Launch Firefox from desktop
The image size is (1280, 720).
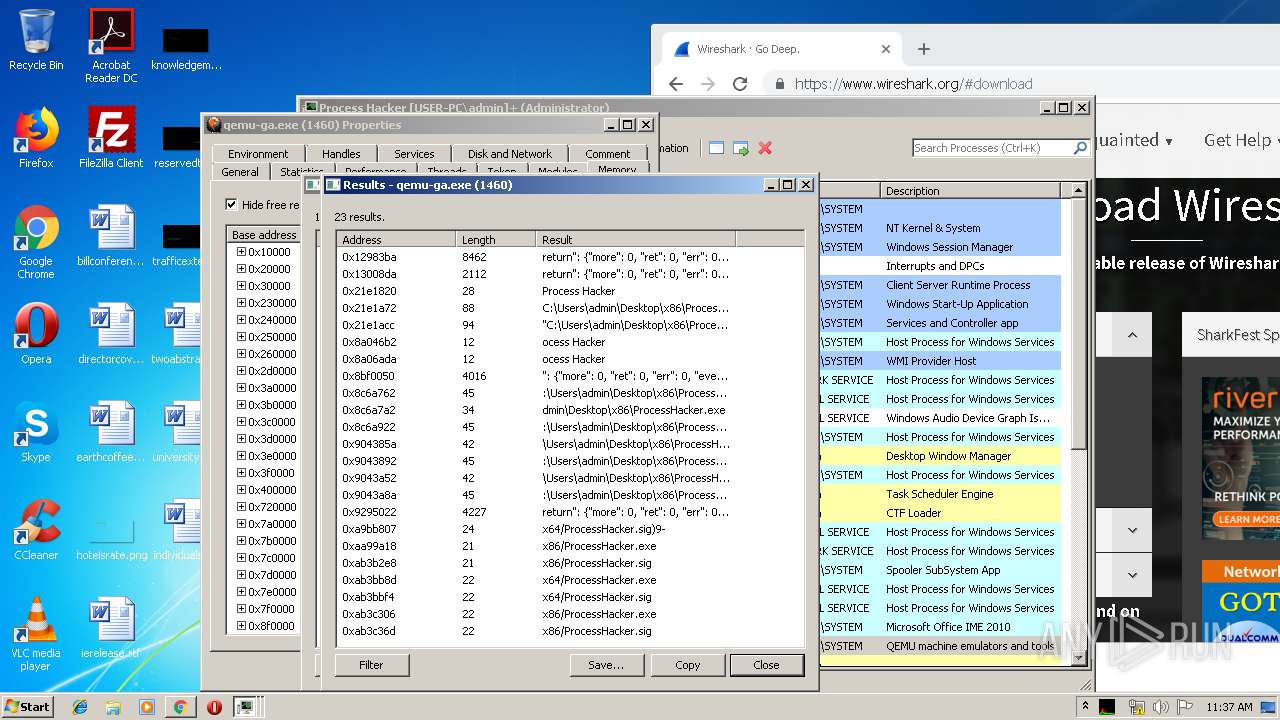[36, 138]
